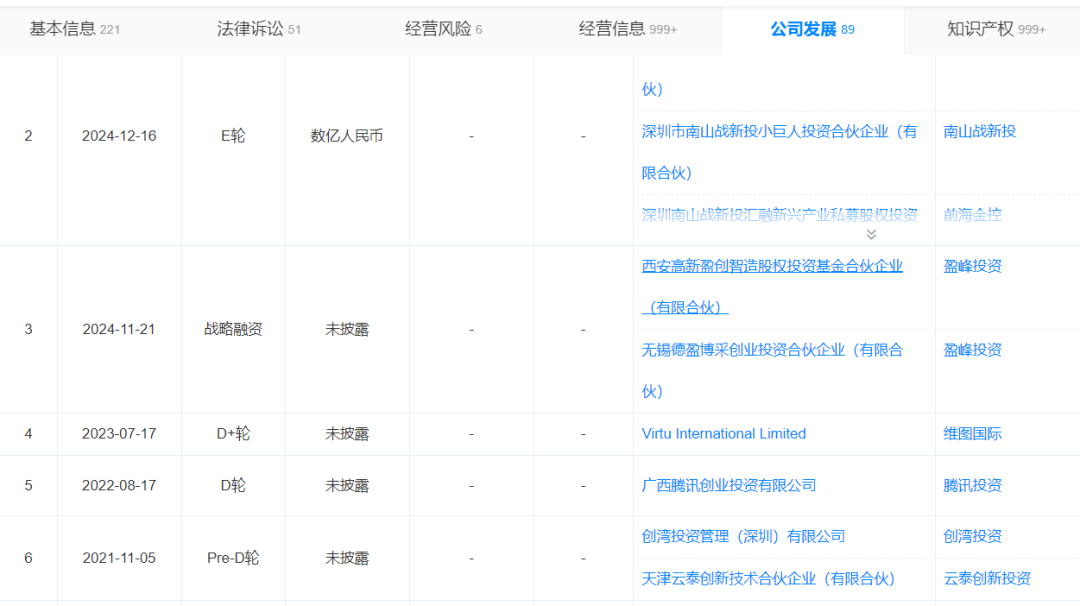
Task: Select the date 2022-08-17 cell
Action: 119,485
